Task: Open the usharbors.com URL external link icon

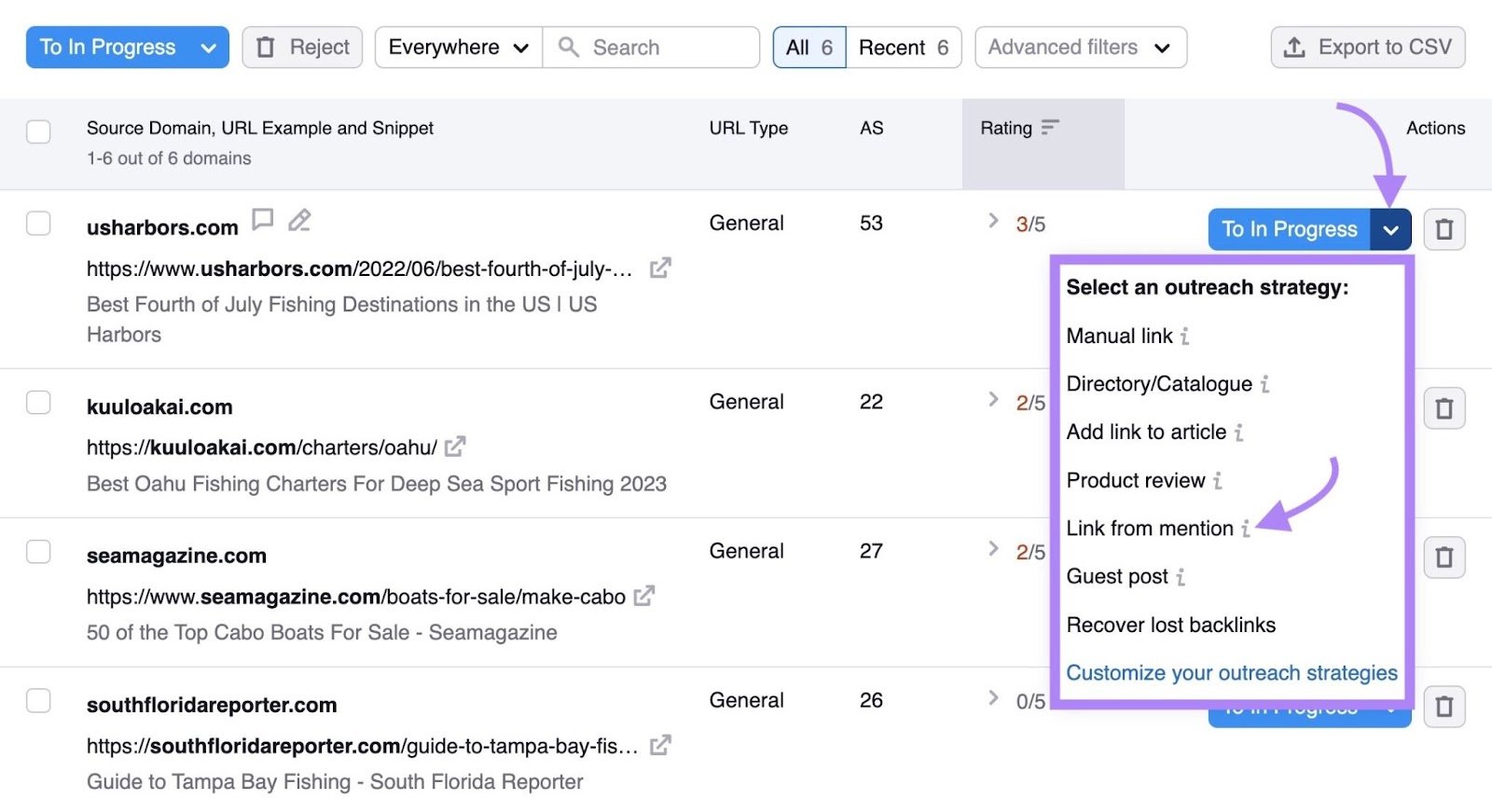Action: click(660, 268)
